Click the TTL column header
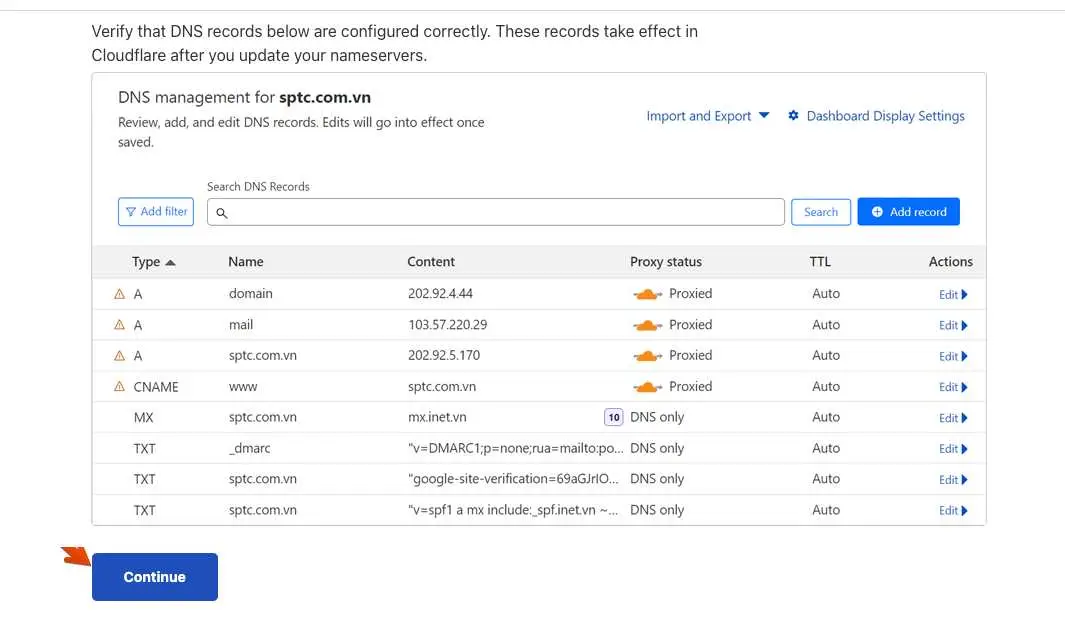1065x620 pixels. [x=820, y=261]
